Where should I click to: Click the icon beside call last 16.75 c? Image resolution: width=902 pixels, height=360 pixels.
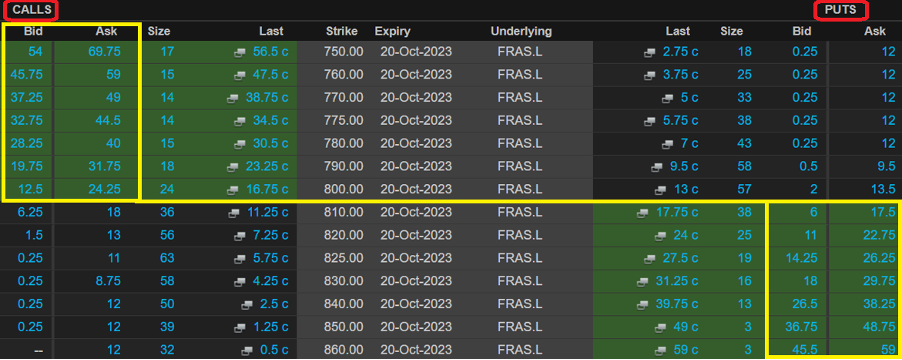232,190
